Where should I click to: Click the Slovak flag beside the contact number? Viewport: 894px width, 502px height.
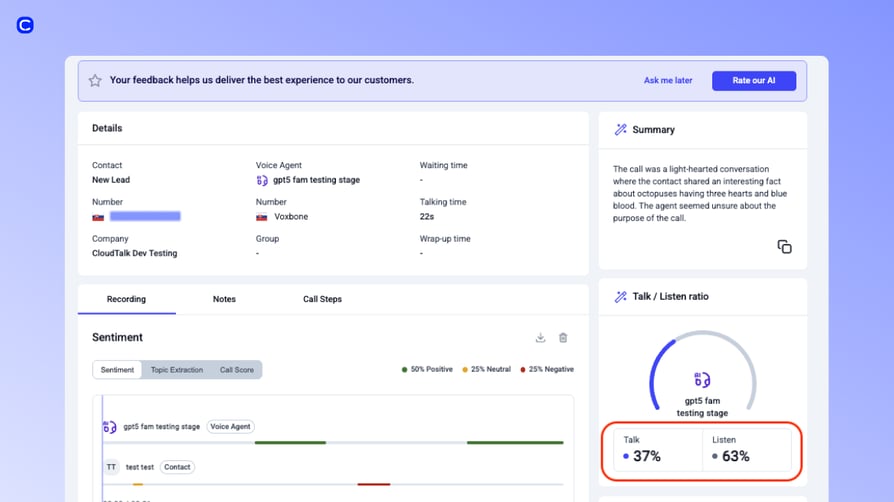tap(98, 217)
